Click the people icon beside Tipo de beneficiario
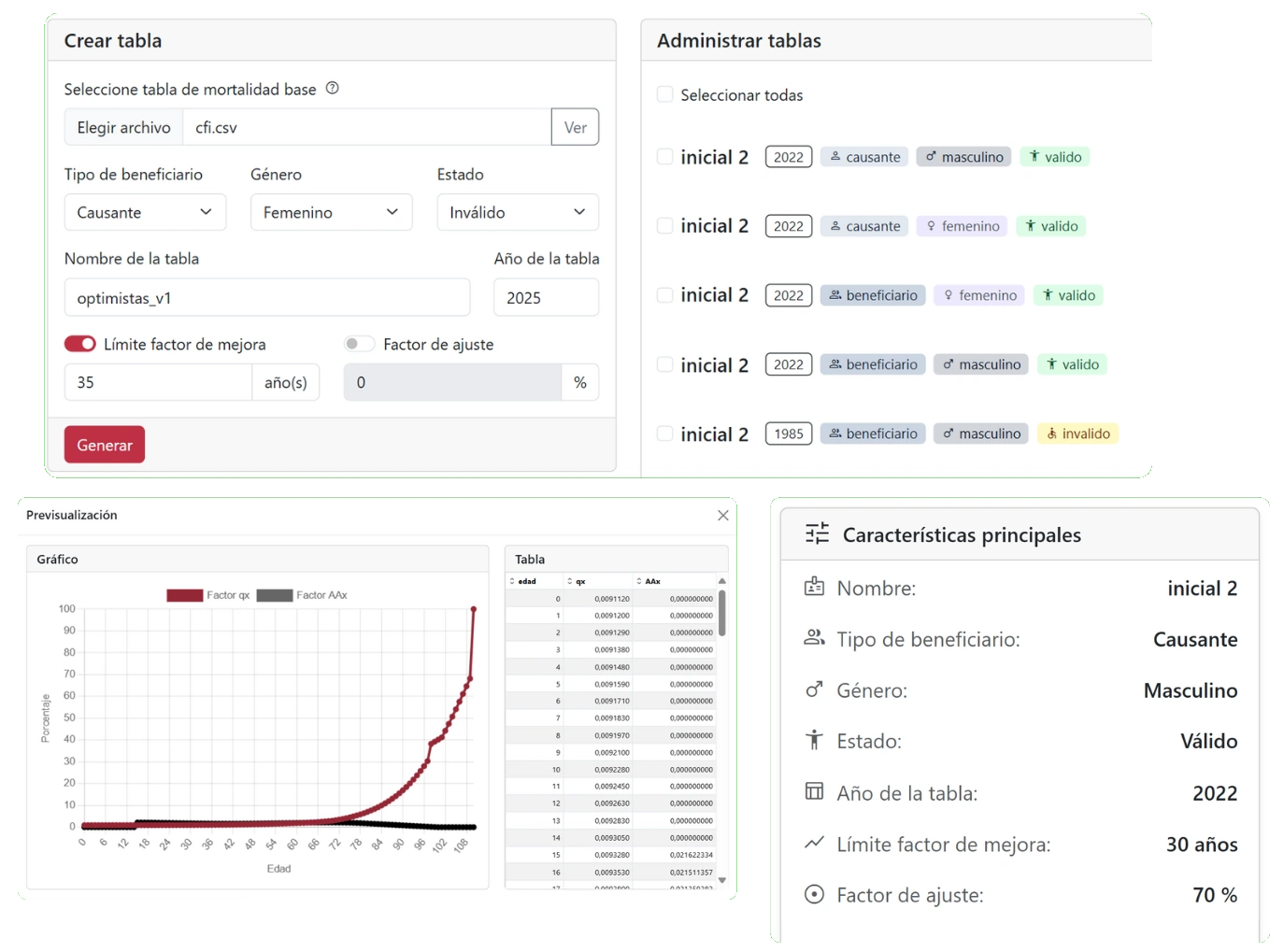1284x952 pixels. [814, 638]
